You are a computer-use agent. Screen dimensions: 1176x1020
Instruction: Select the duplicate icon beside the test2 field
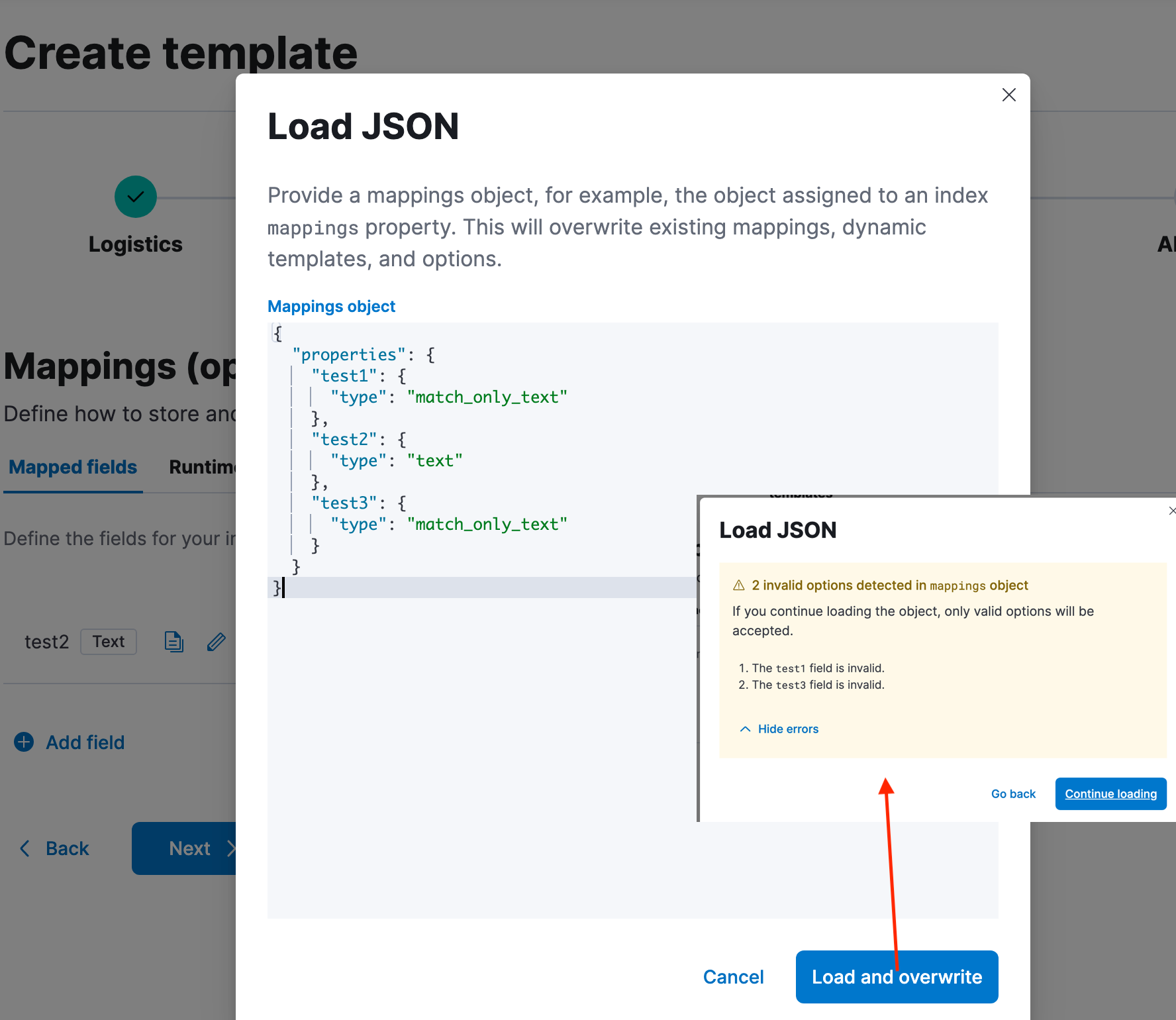[173, 641]
